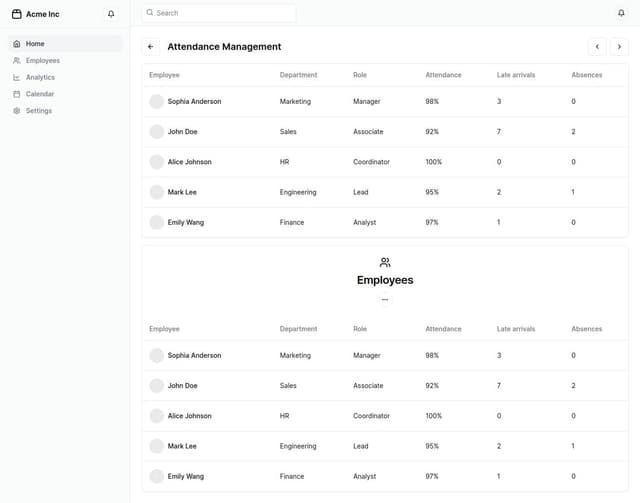Click Emily Wang's avatar in bottom table
This screenshot has height=503, width=640.
(x=156, y=476)
